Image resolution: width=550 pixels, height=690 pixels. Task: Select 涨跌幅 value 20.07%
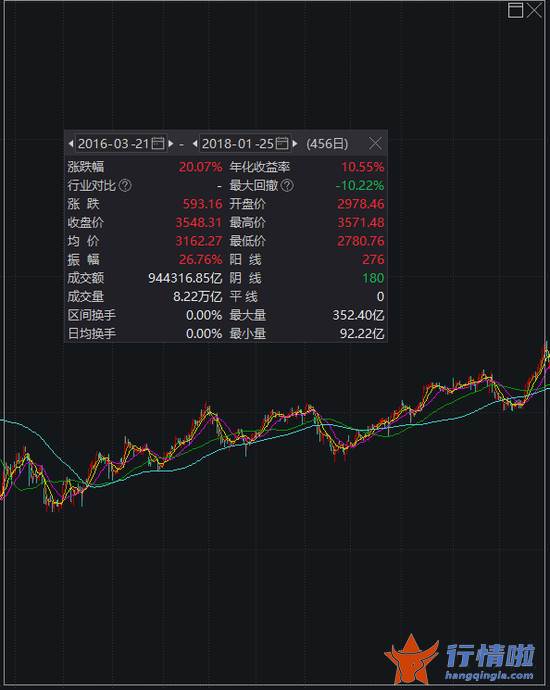[x=200, y=167]
